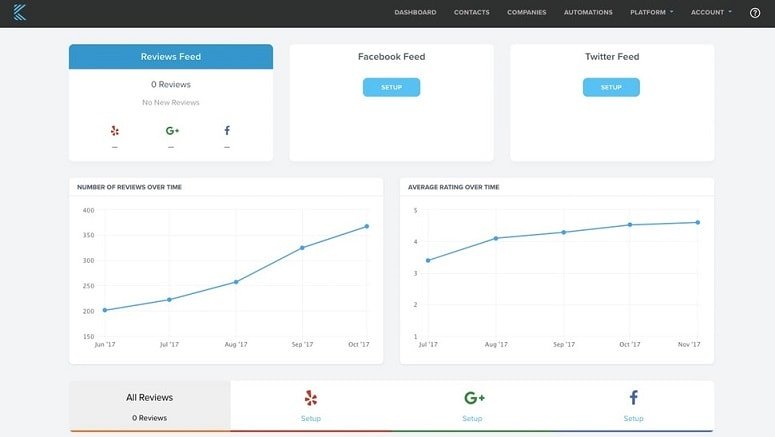The height and width of the screenshot is (437, 775).
Task: Click the Jun '17 data point on reviews chart
Action: [105, 310]
